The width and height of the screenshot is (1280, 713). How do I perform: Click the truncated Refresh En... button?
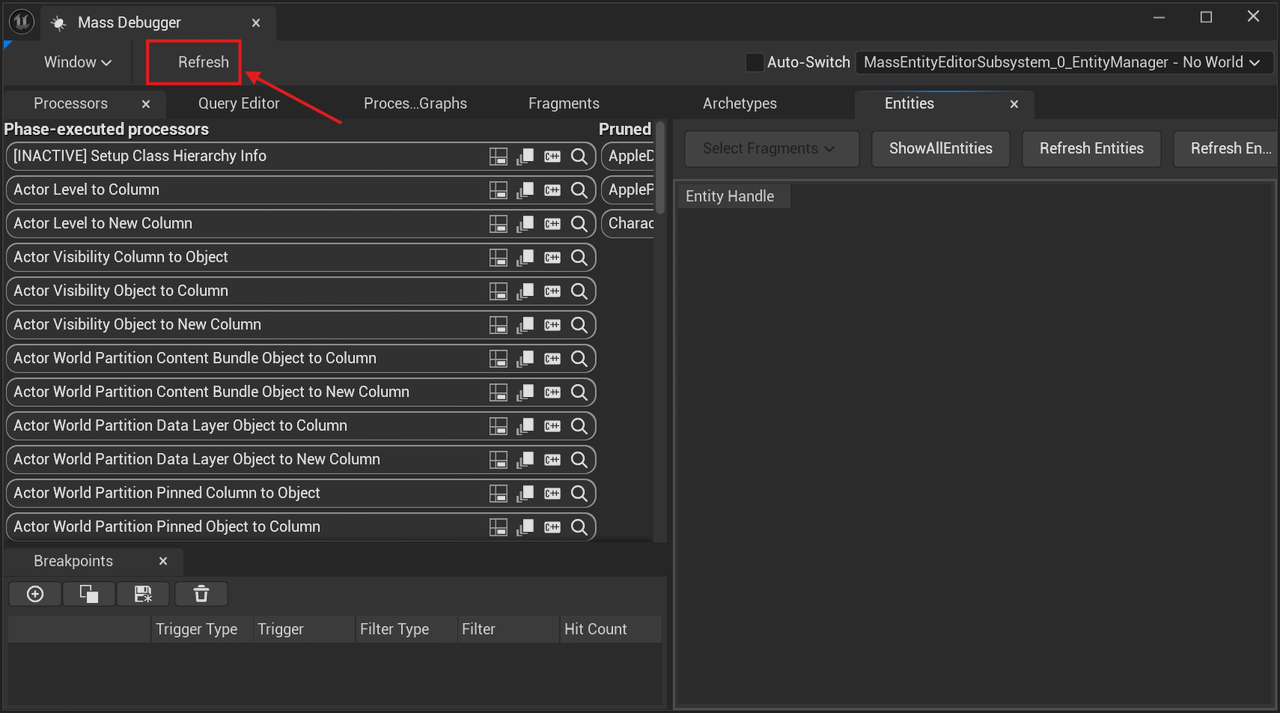1226,148
